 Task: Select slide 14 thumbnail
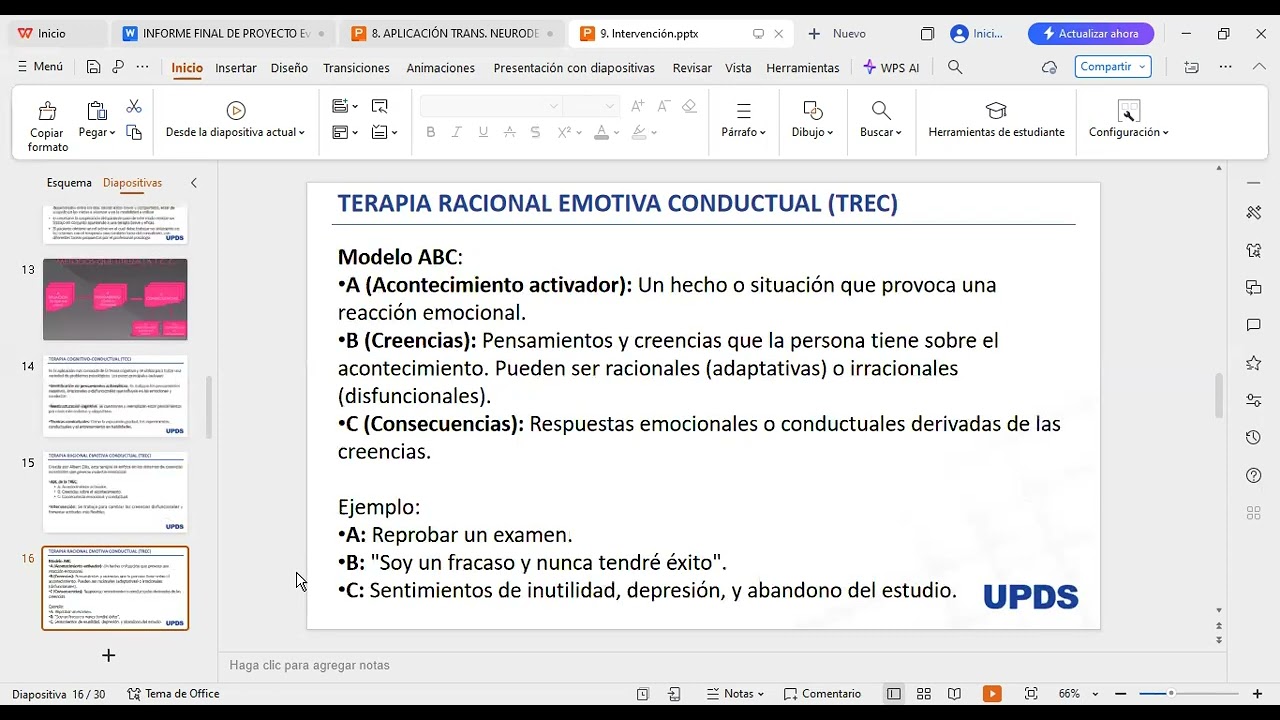point(115,396)
